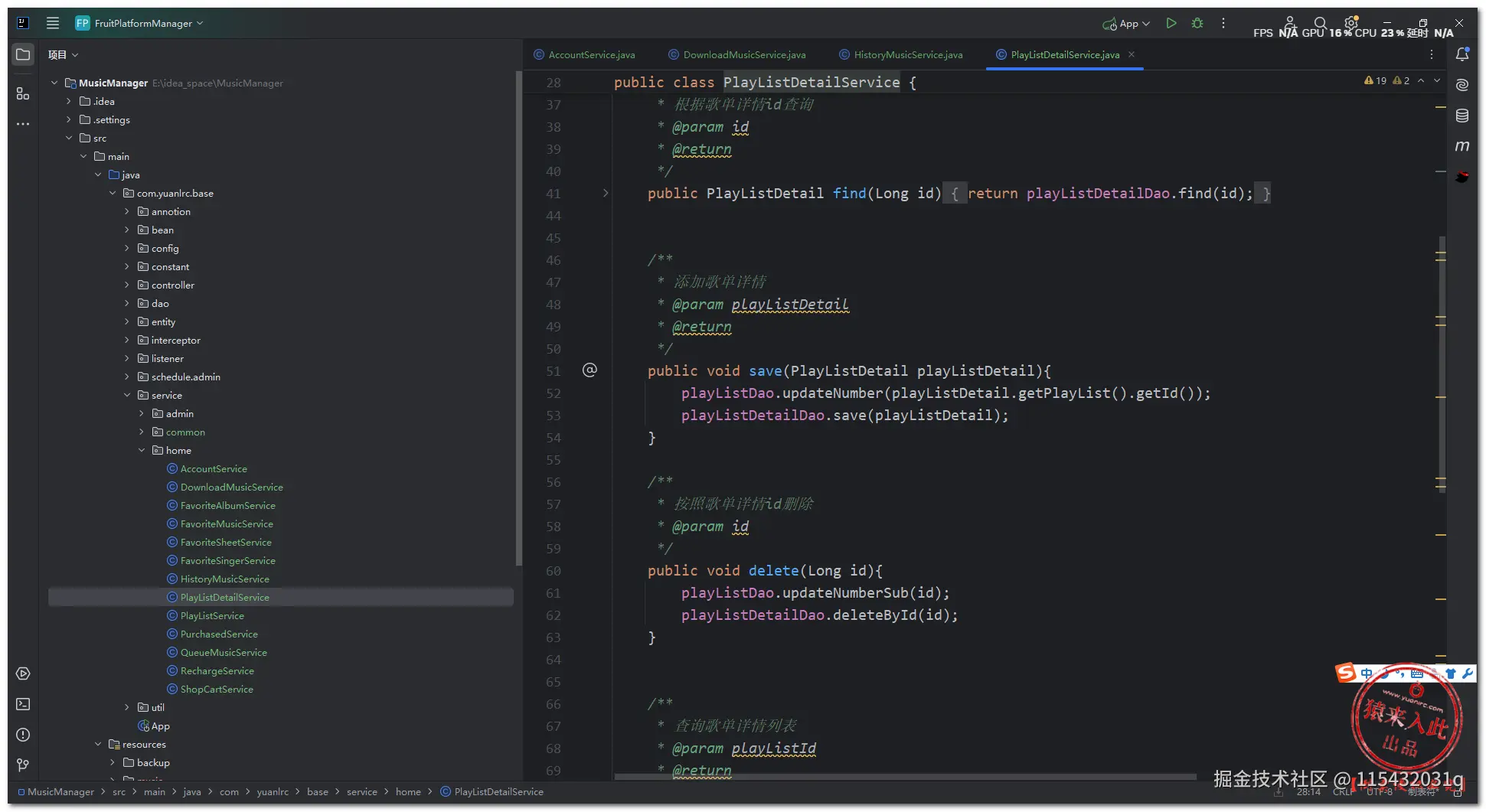The image size is (1486, 812).
Task: Expand the .settings folder
Action: [69, 119]
